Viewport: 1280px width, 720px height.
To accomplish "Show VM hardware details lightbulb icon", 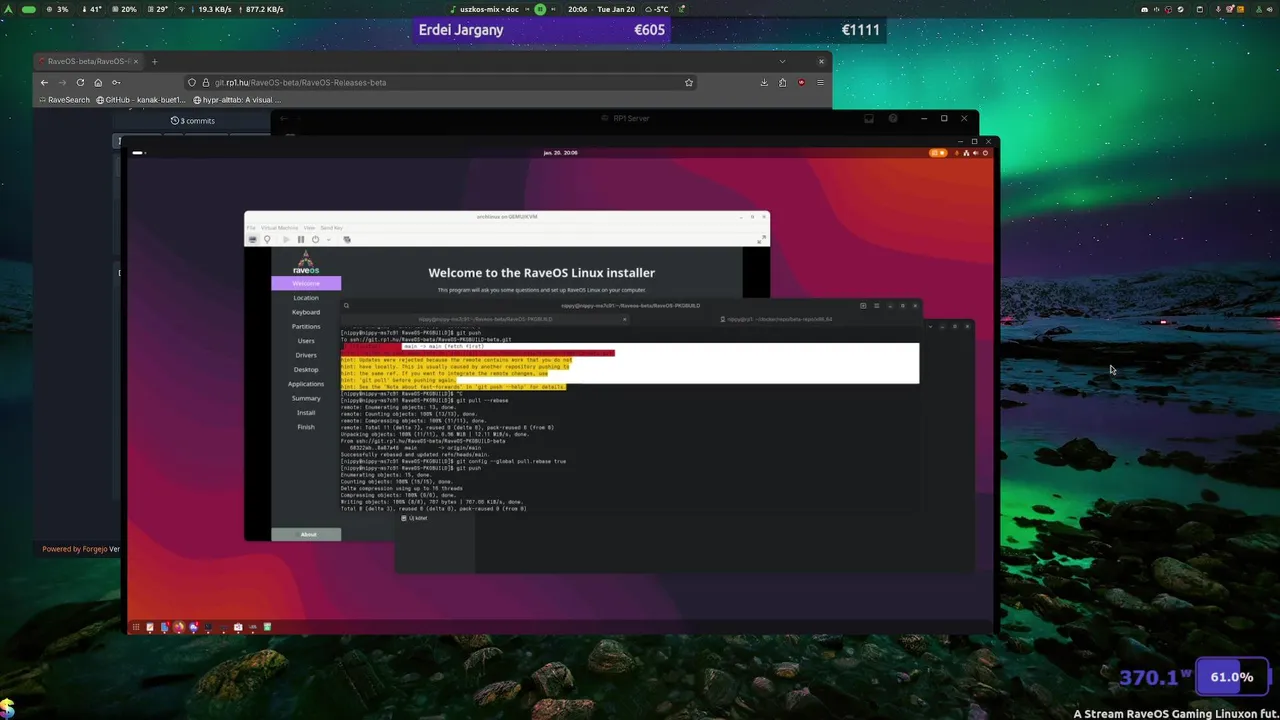I will click(x=267, y=239).
